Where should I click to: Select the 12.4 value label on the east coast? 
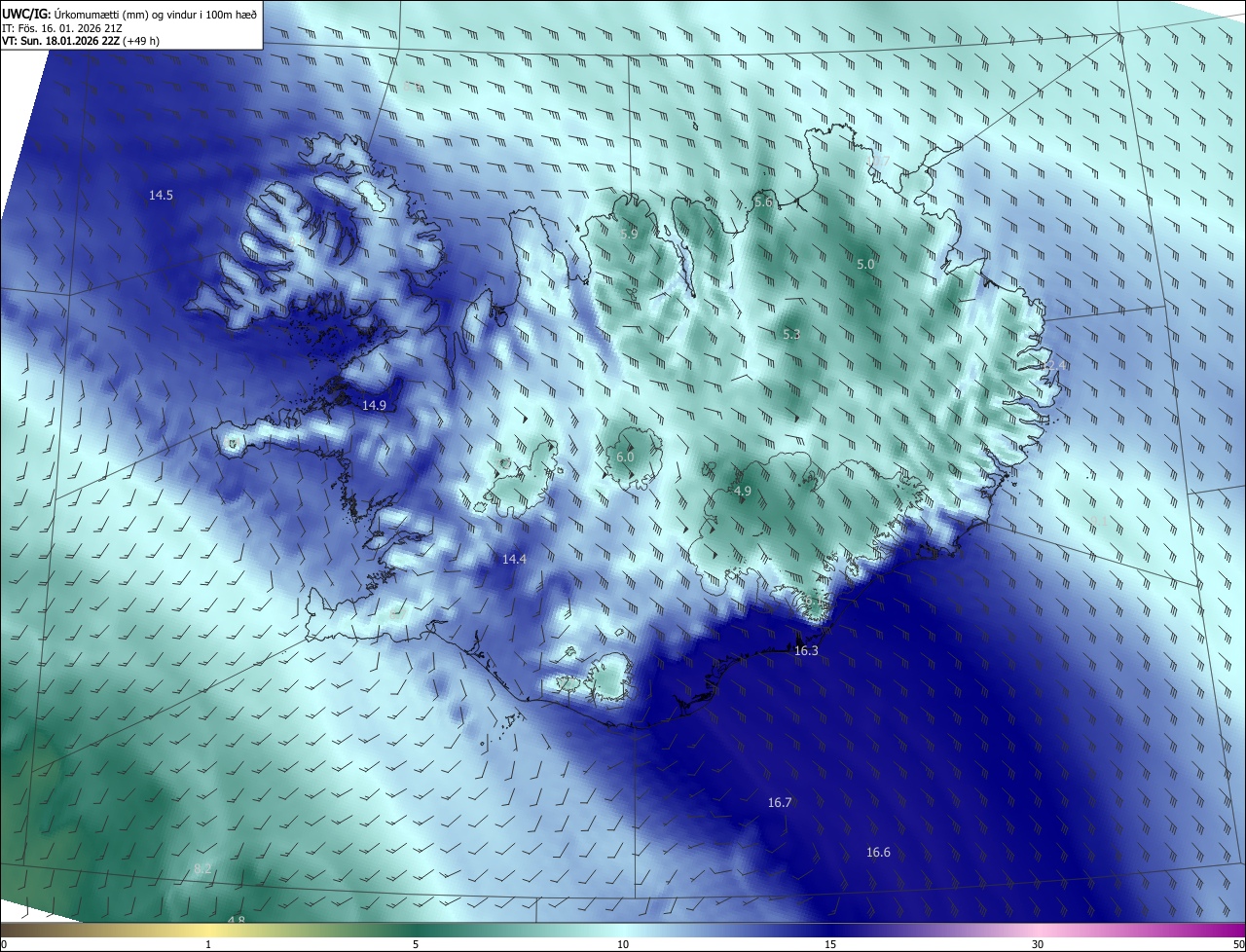(x=1054, y=365)
